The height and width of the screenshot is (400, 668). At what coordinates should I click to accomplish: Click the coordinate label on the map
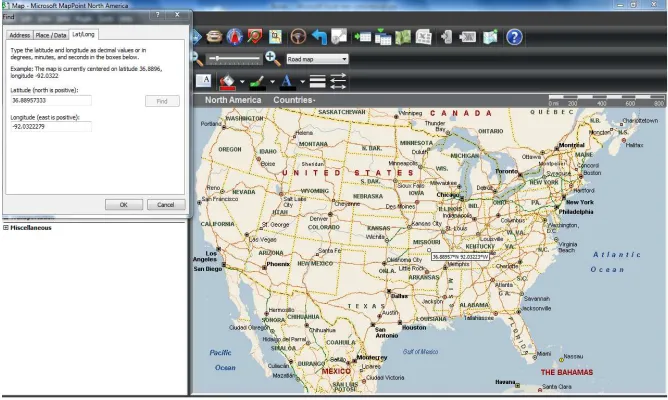(460, 257)
